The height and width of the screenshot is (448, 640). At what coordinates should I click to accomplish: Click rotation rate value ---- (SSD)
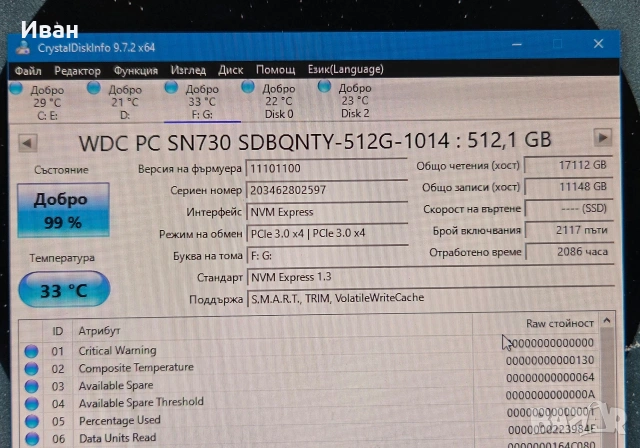click(569, 208)
